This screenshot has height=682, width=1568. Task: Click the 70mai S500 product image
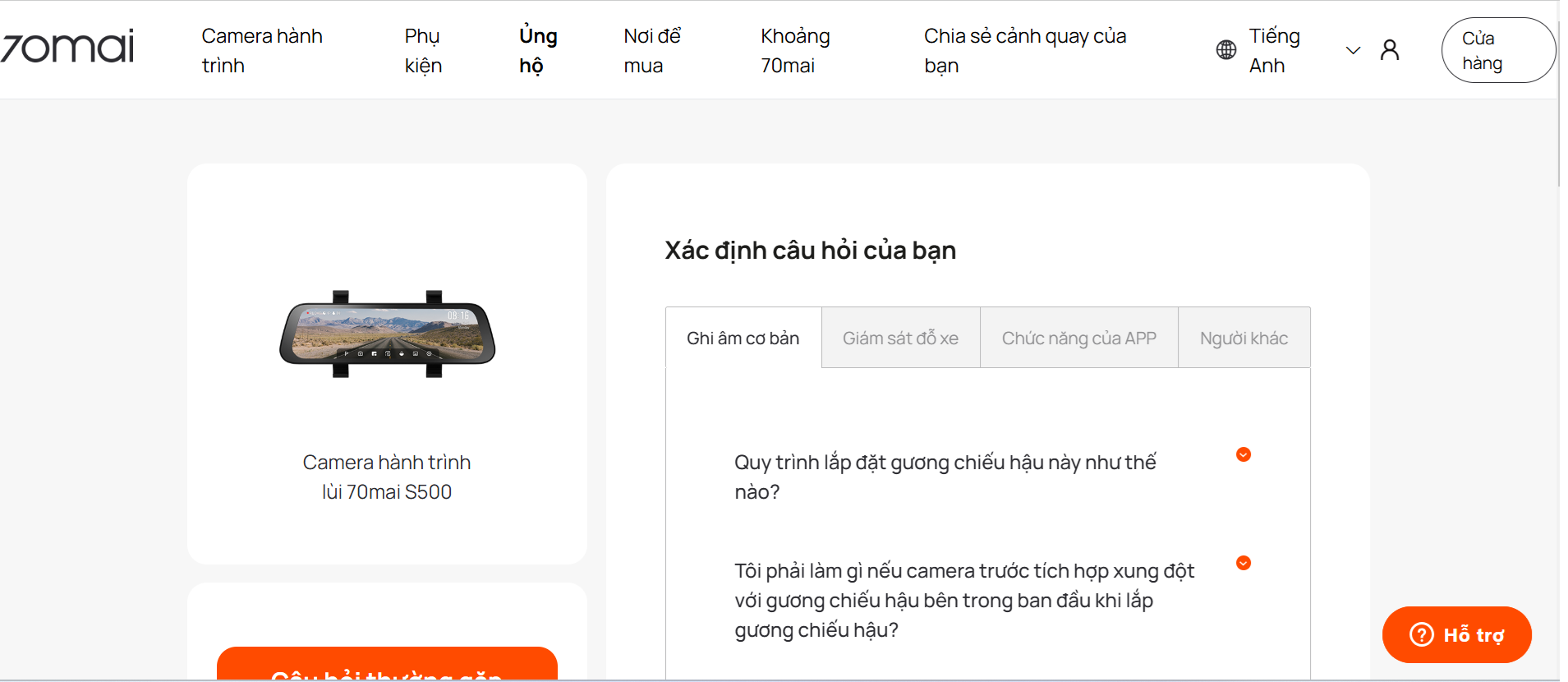click(386, 327)
